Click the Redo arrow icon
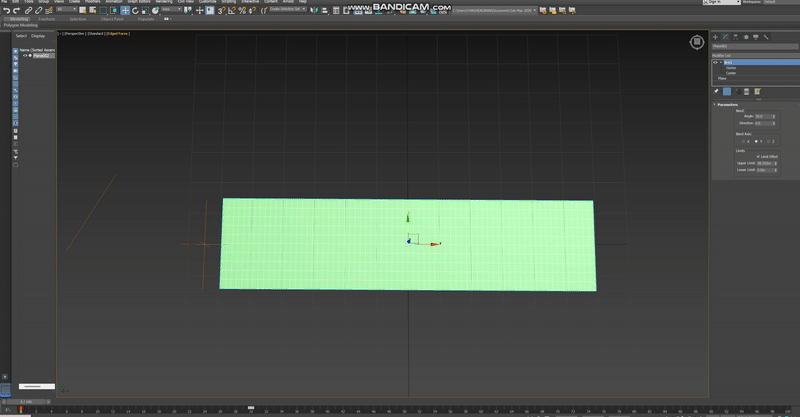Screen dimensions: 800x417 coord(16,10)
